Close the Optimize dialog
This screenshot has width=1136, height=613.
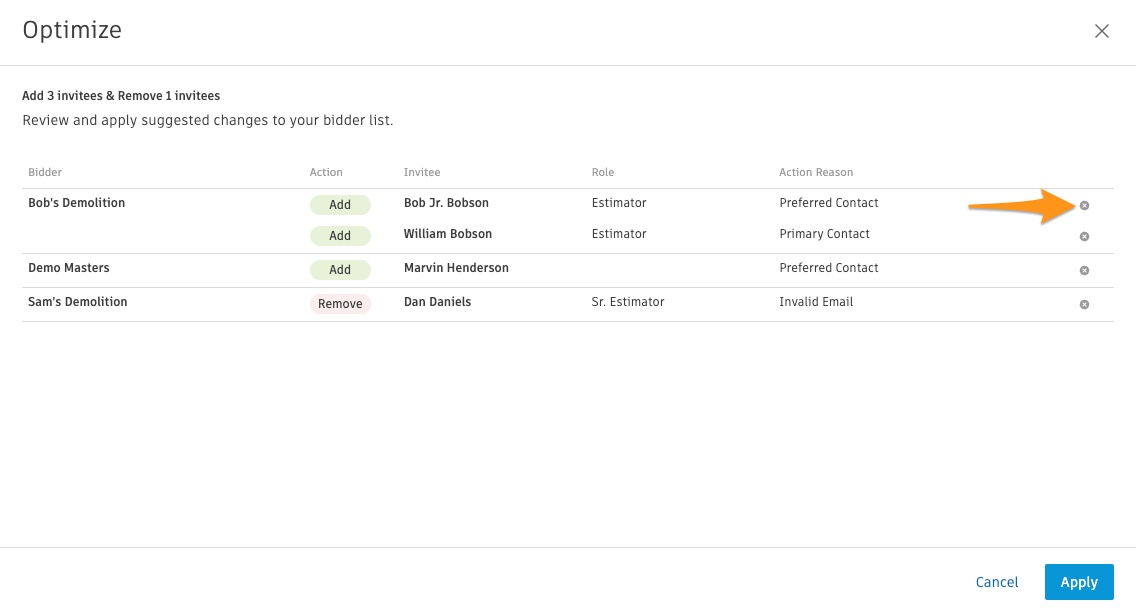tap(1102, 31)
